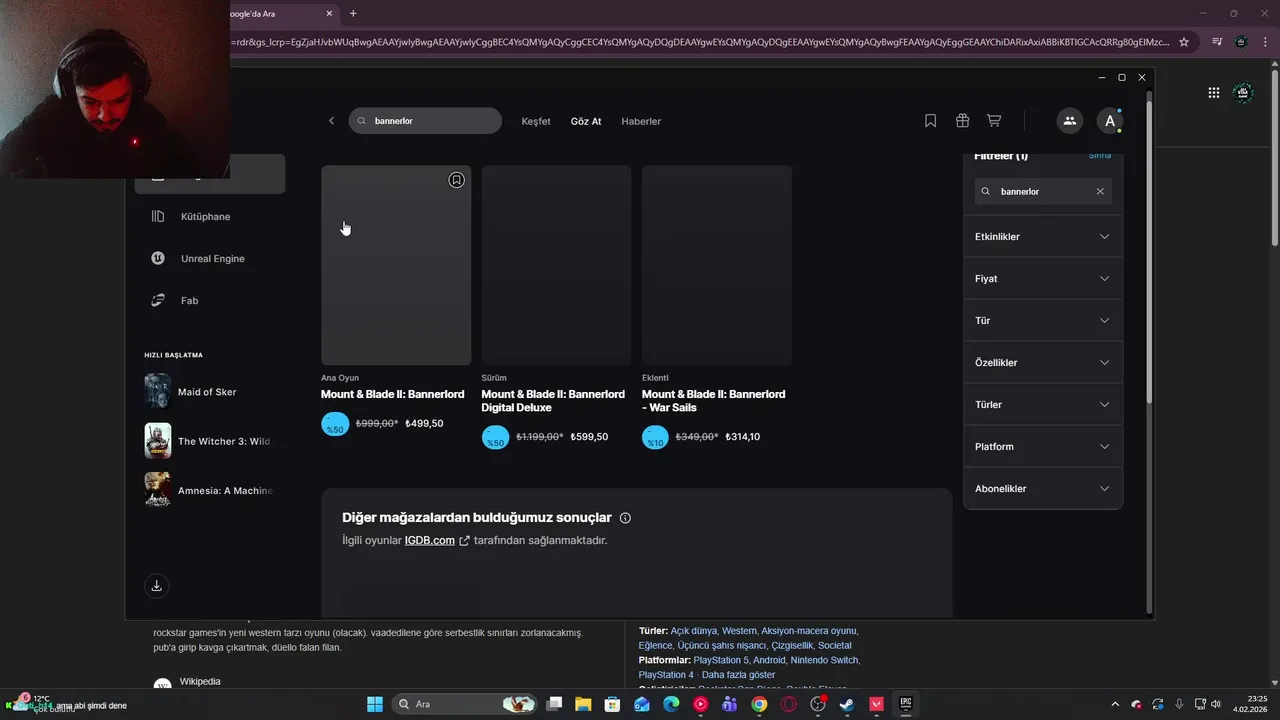Open the Google apps grid icon in Chrome
The image size is (1280, 720).
(1214, 93)
